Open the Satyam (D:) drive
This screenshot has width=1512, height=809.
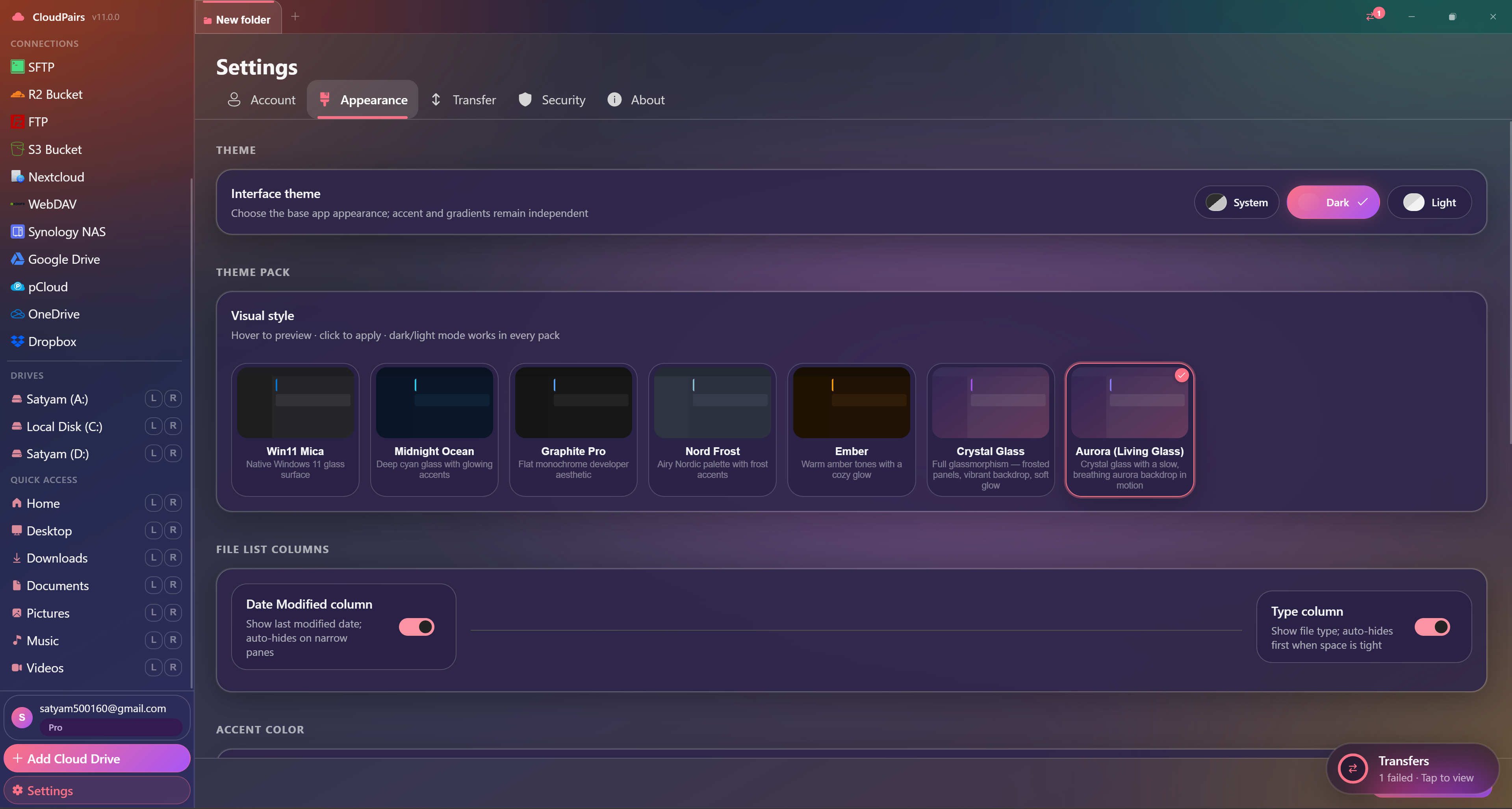click(x=58, y=454)
